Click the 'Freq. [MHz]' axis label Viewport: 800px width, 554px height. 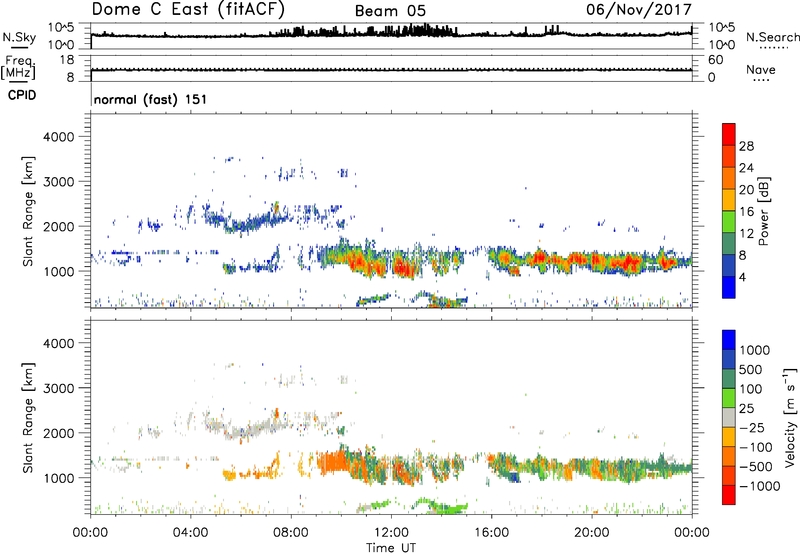pyautogui.click(x=18, y=68)
